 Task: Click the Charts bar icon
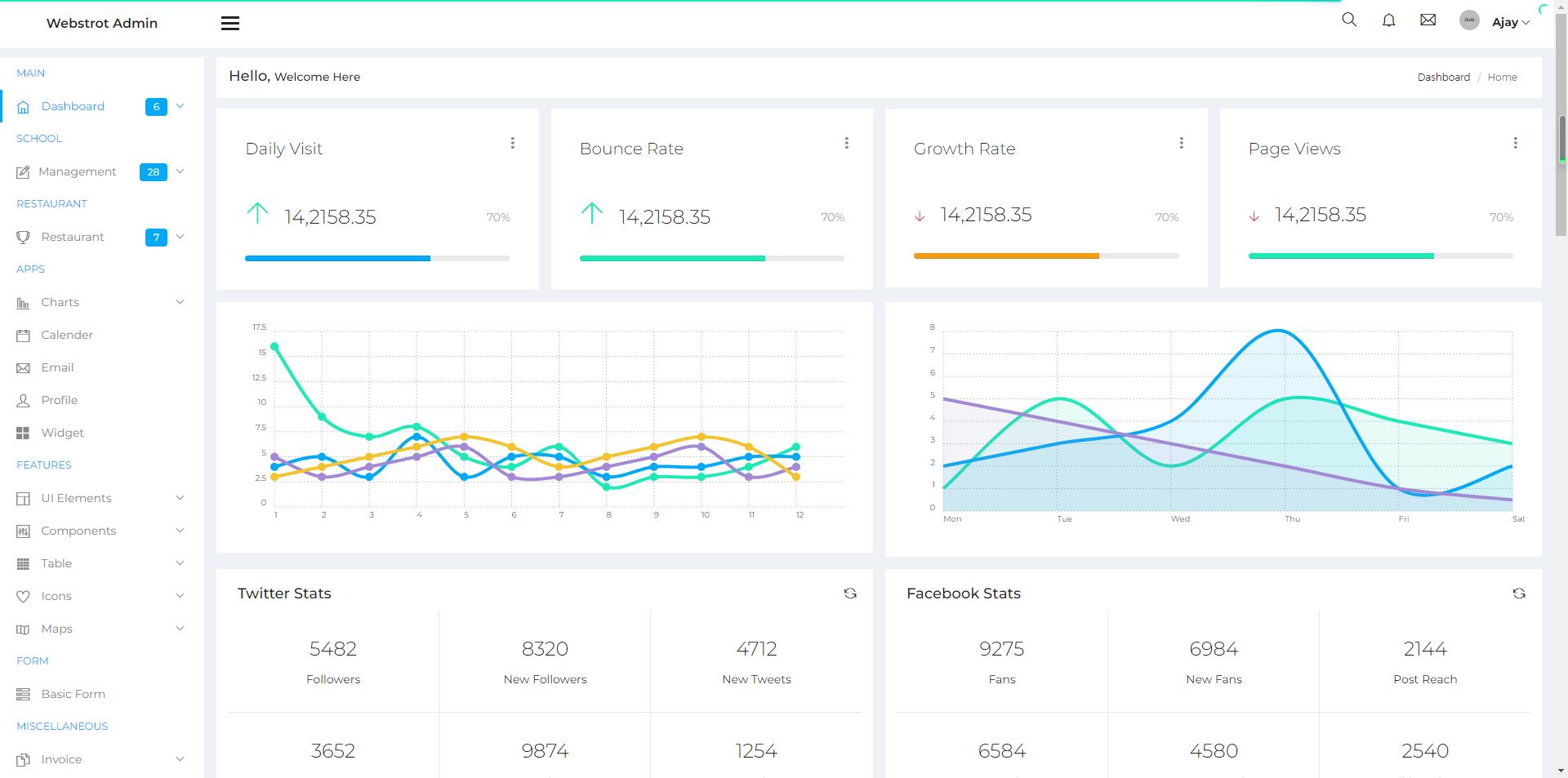[23, 303]
